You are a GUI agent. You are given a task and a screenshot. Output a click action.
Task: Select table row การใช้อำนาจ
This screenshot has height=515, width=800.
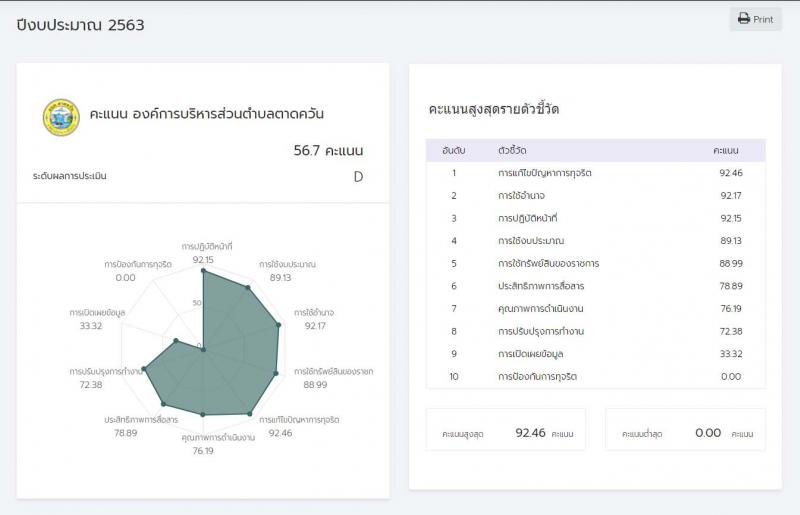(x=595, y=195)
